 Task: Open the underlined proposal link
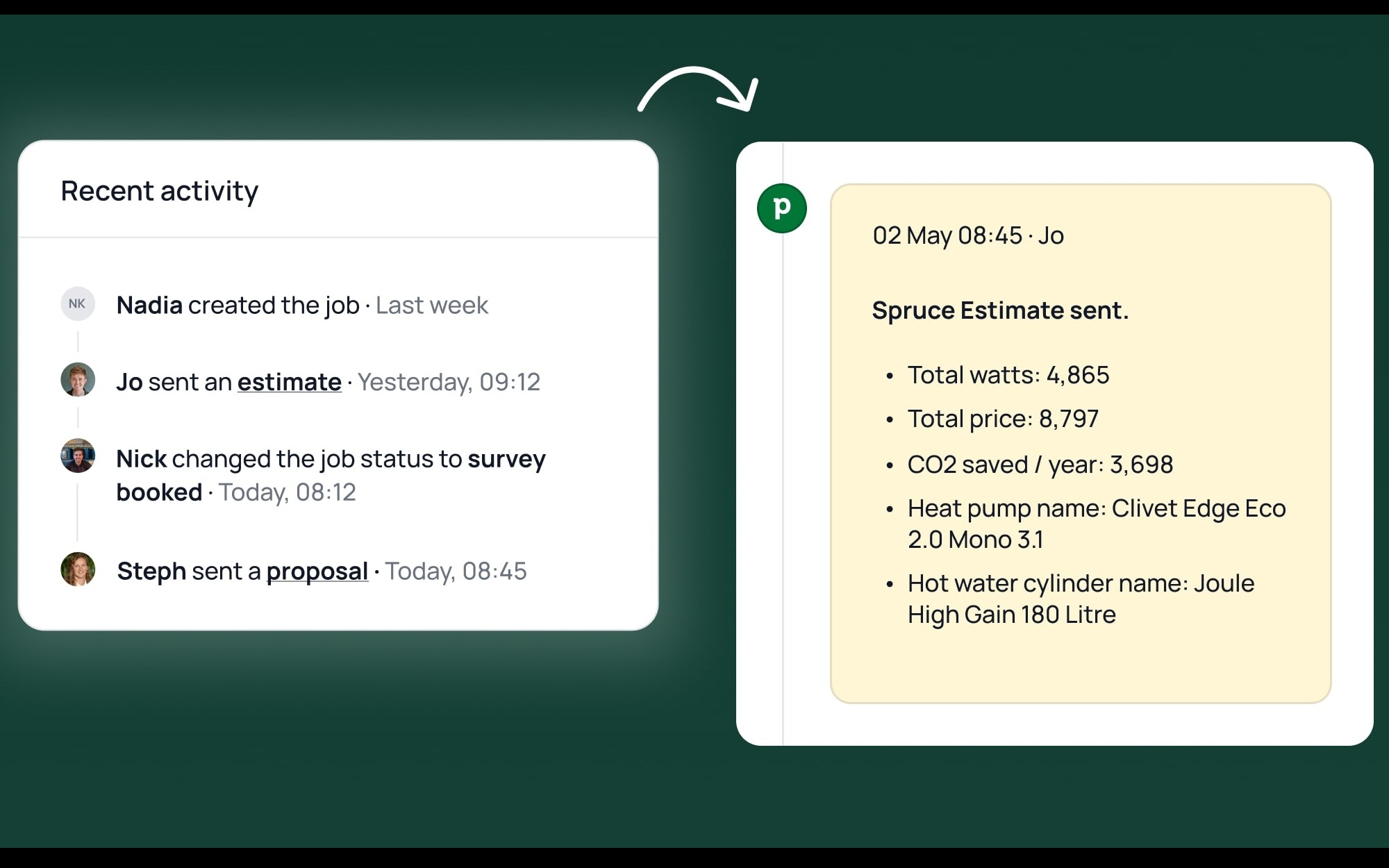317,571
